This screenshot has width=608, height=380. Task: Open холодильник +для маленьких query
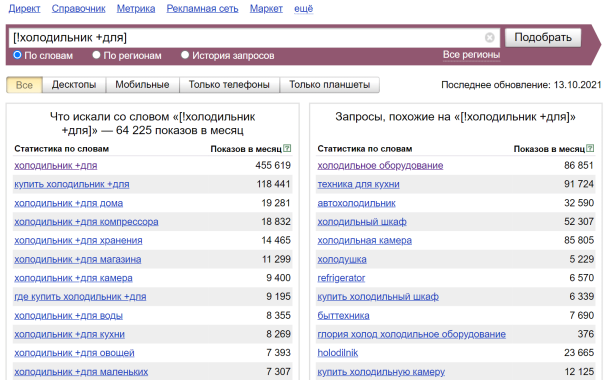pos(81,372)
